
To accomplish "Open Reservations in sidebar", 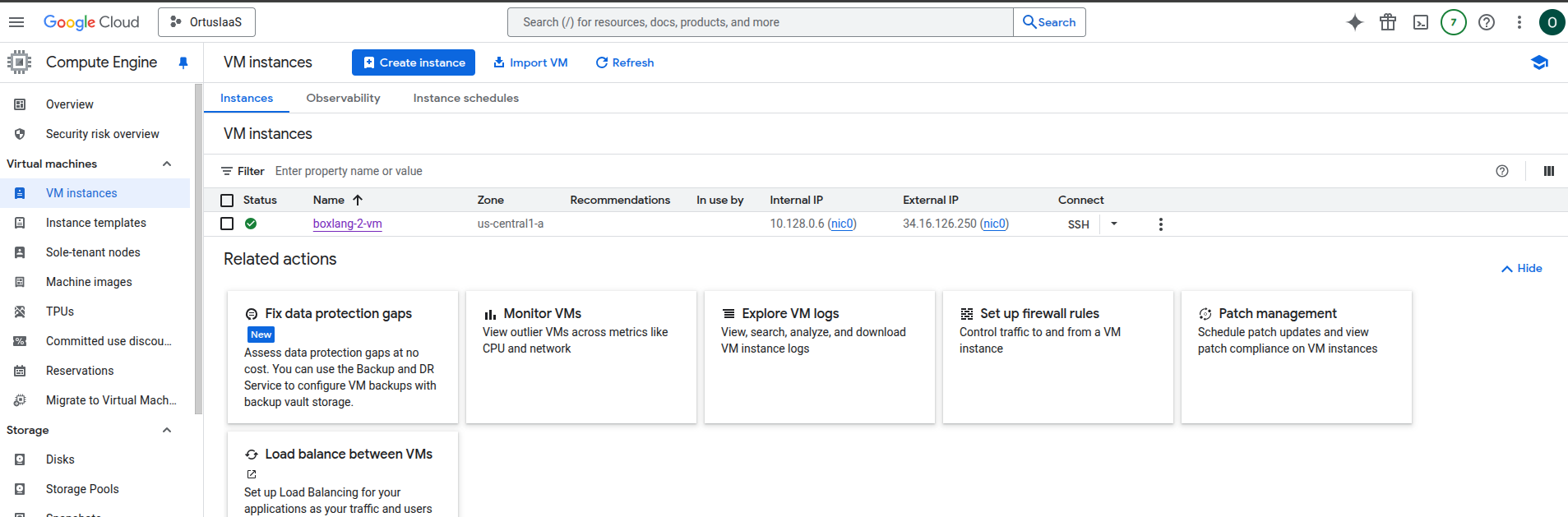I will pyautogui.click(x=95, y=371).
